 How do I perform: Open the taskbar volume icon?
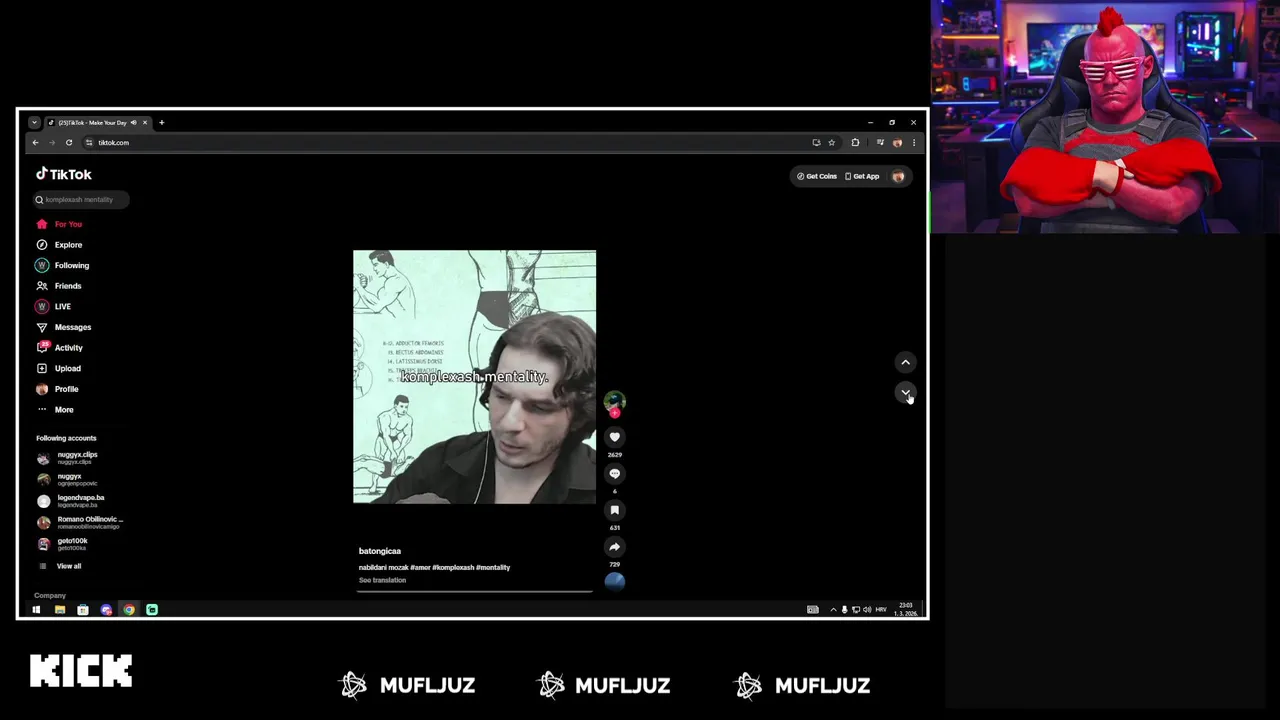click(x=866, y=609)
